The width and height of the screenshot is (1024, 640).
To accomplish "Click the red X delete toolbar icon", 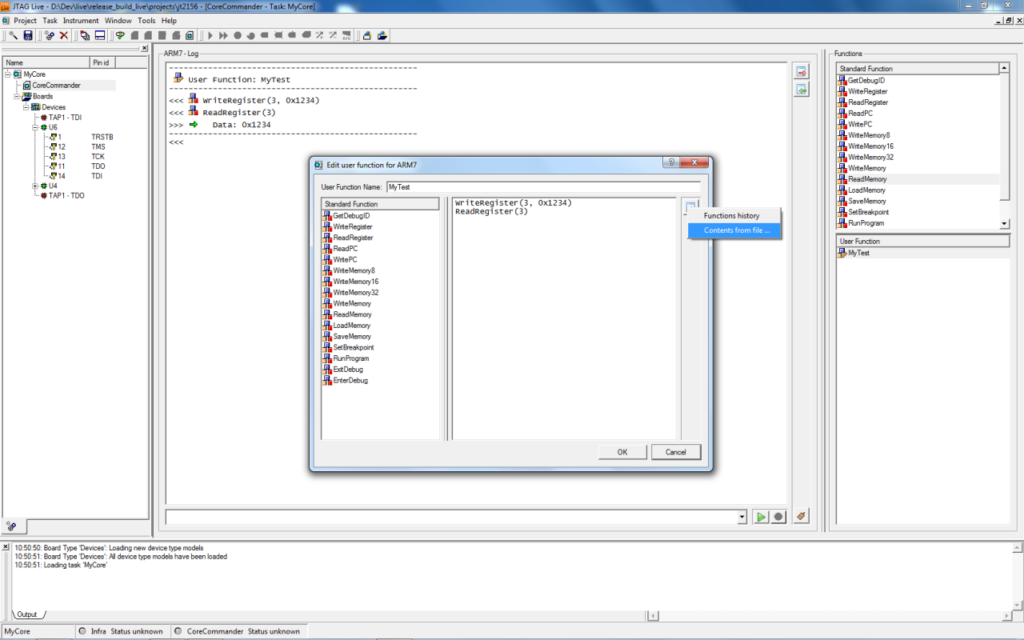I will click(x=64, y=35).
